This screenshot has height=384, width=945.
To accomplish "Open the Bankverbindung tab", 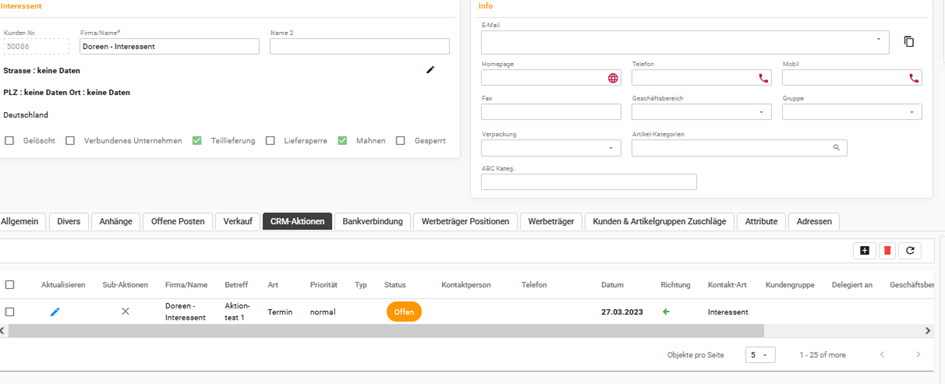I will click(372, 221).
